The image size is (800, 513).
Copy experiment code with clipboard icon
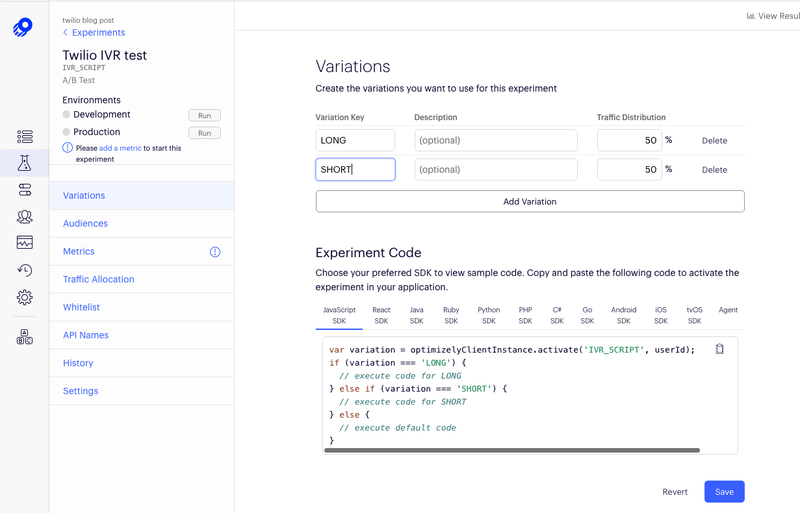coord(719,349)
